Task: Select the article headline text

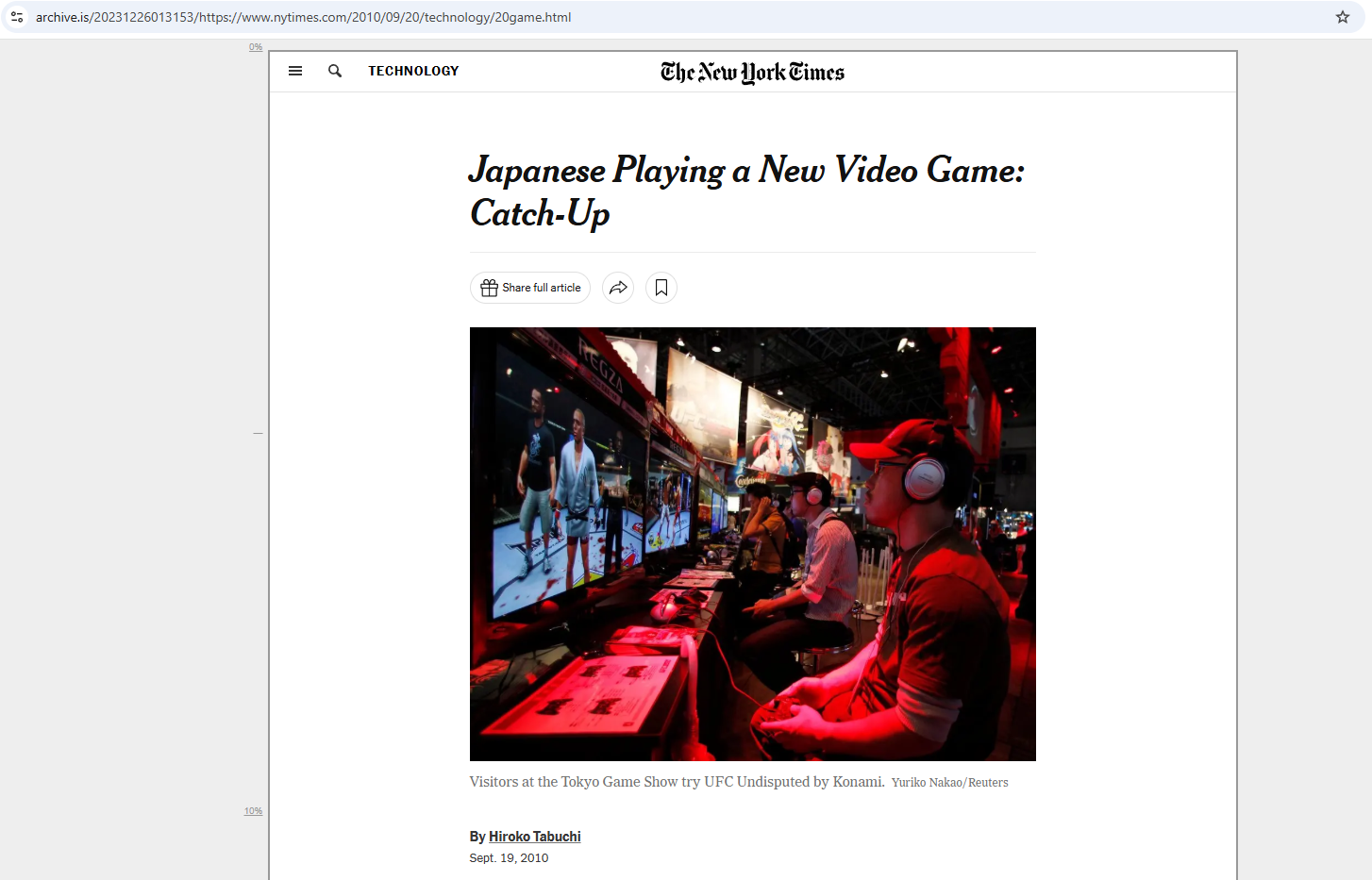Action: point(746,191)
